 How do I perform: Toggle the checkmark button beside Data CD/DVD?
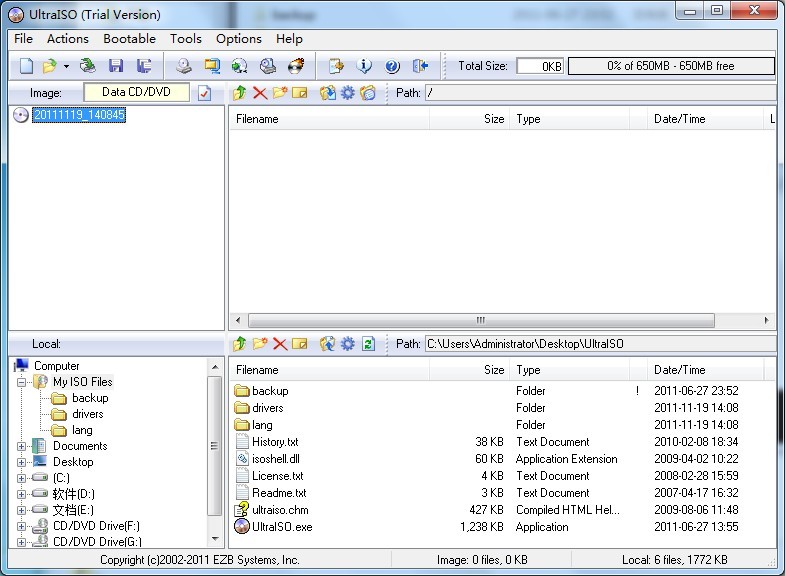pyautogui.click(x=205, y=93)
